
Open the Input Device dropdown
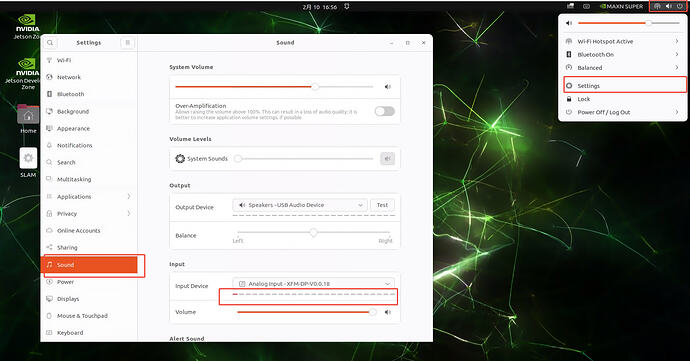point(313,284)
